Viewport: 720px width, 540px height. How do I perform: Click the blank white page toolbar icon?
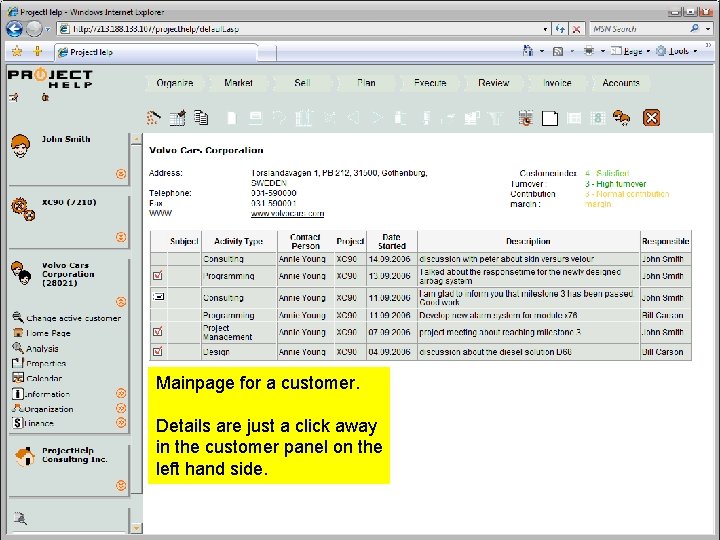pyautogui.click(x=550, y=118)
